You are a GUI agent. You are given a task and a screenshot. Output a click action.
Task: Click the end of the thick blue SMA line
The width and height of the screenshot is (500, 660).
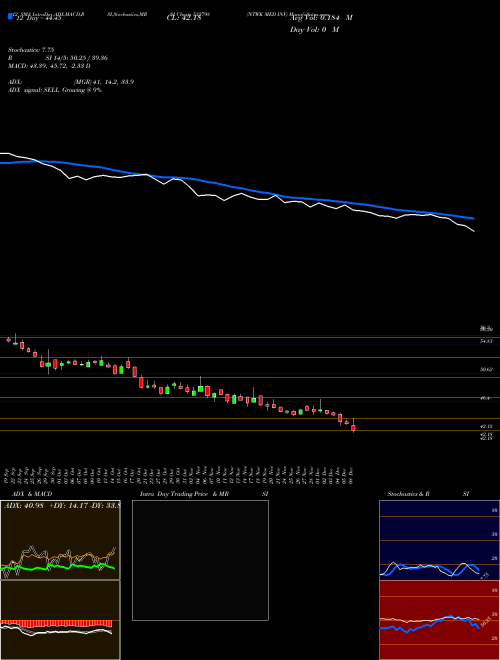point(474,218)
